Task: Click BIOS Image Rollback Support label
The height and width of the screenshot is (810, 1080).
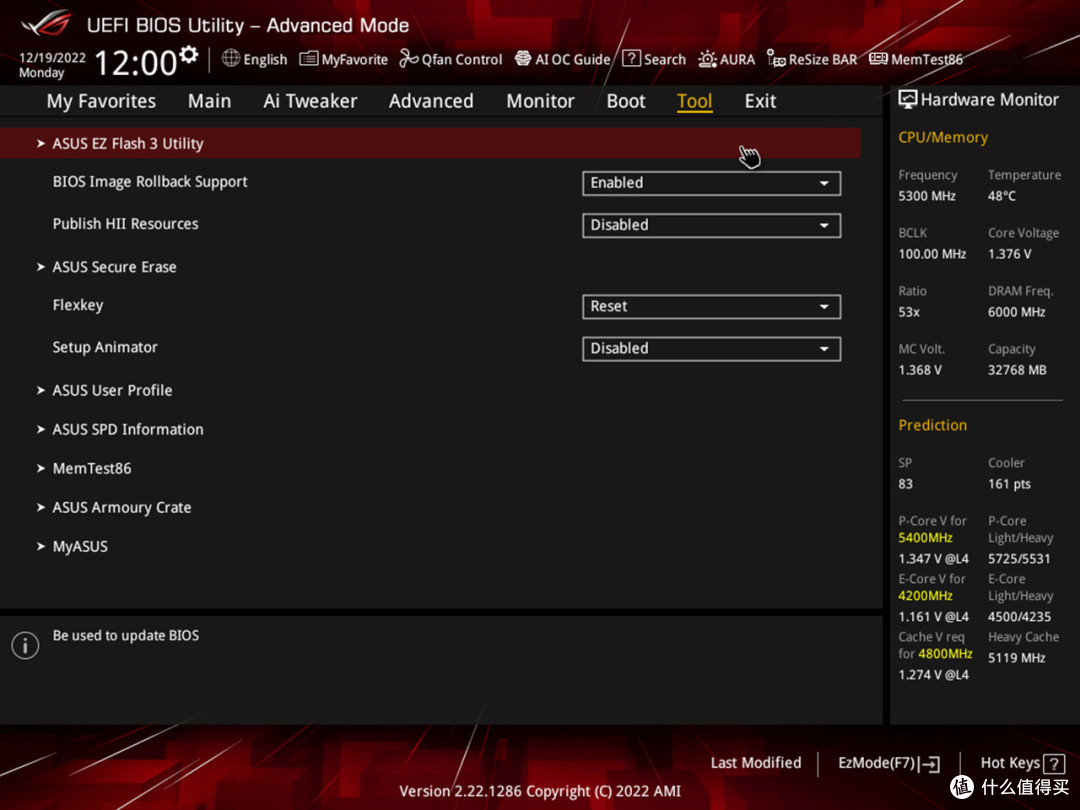Action: coord(150,182)
